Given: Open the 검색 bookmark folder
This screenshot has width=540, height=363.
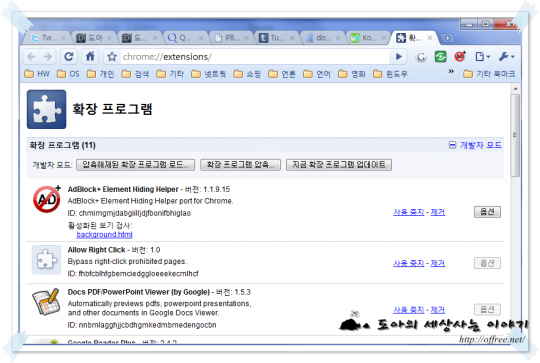Looking at the screenshot, I should click(135, 74).
